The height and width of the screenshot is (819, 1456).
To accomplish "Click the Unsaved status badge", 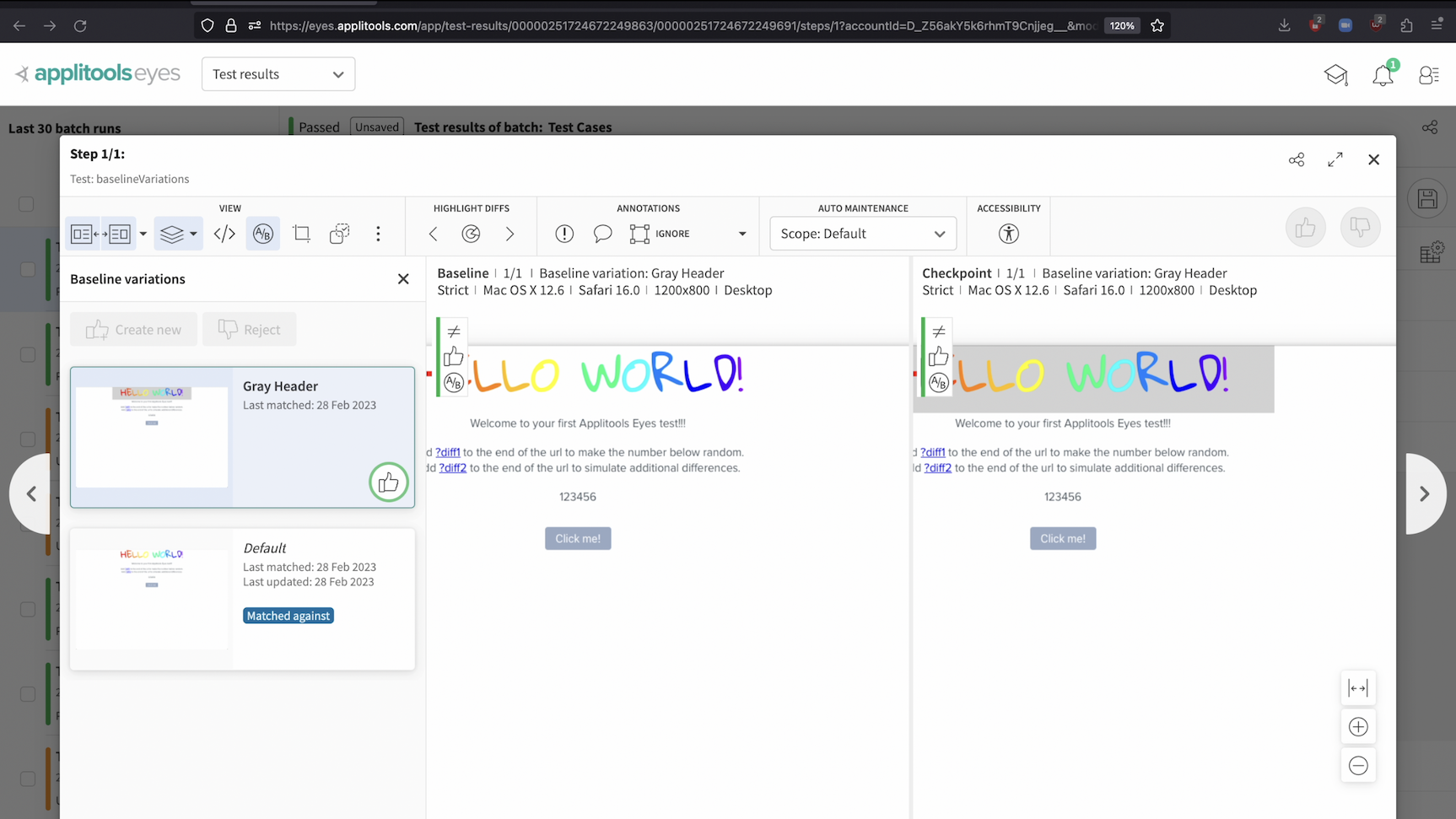I will [x=377, y=127].
